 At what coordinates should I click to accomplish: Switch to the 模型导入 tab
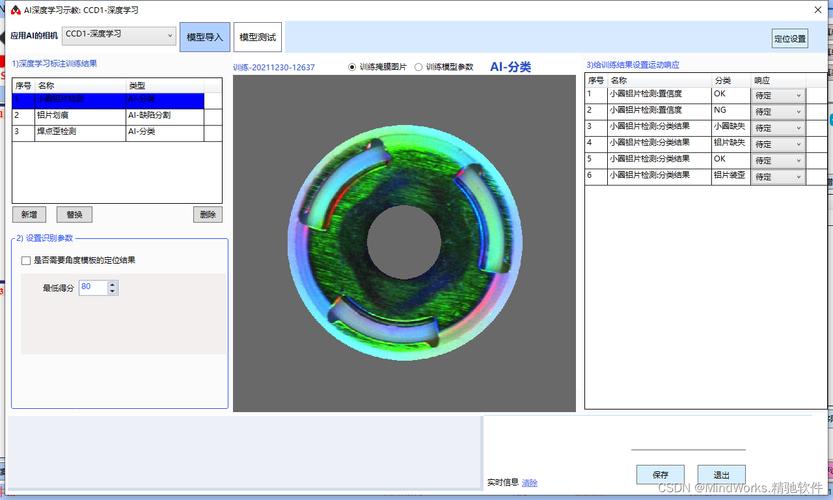pyautogui.click(x=205, y=37)
